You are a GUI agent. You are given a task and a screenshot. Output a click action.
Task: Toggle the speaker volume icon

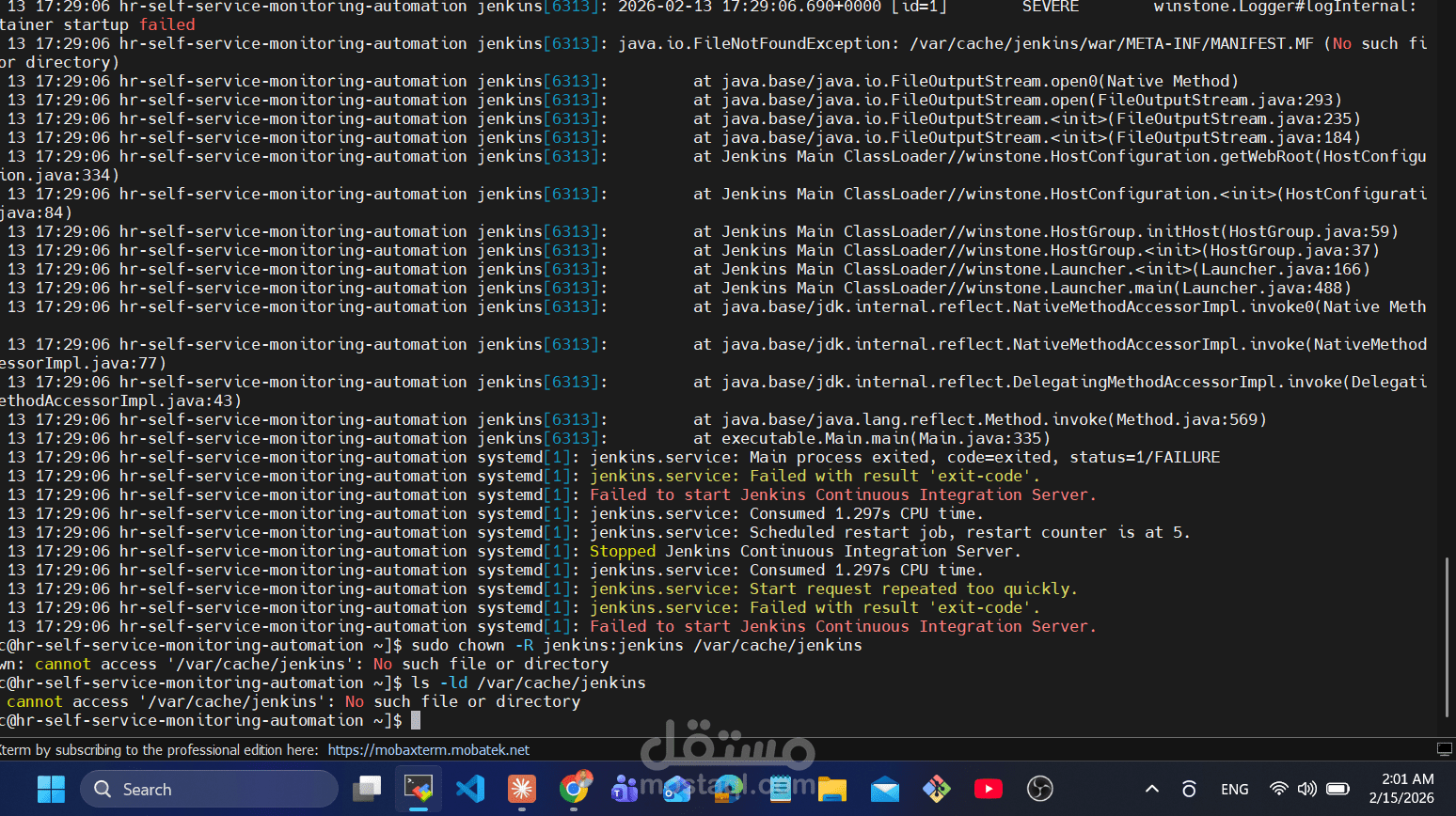[1308, 789]
